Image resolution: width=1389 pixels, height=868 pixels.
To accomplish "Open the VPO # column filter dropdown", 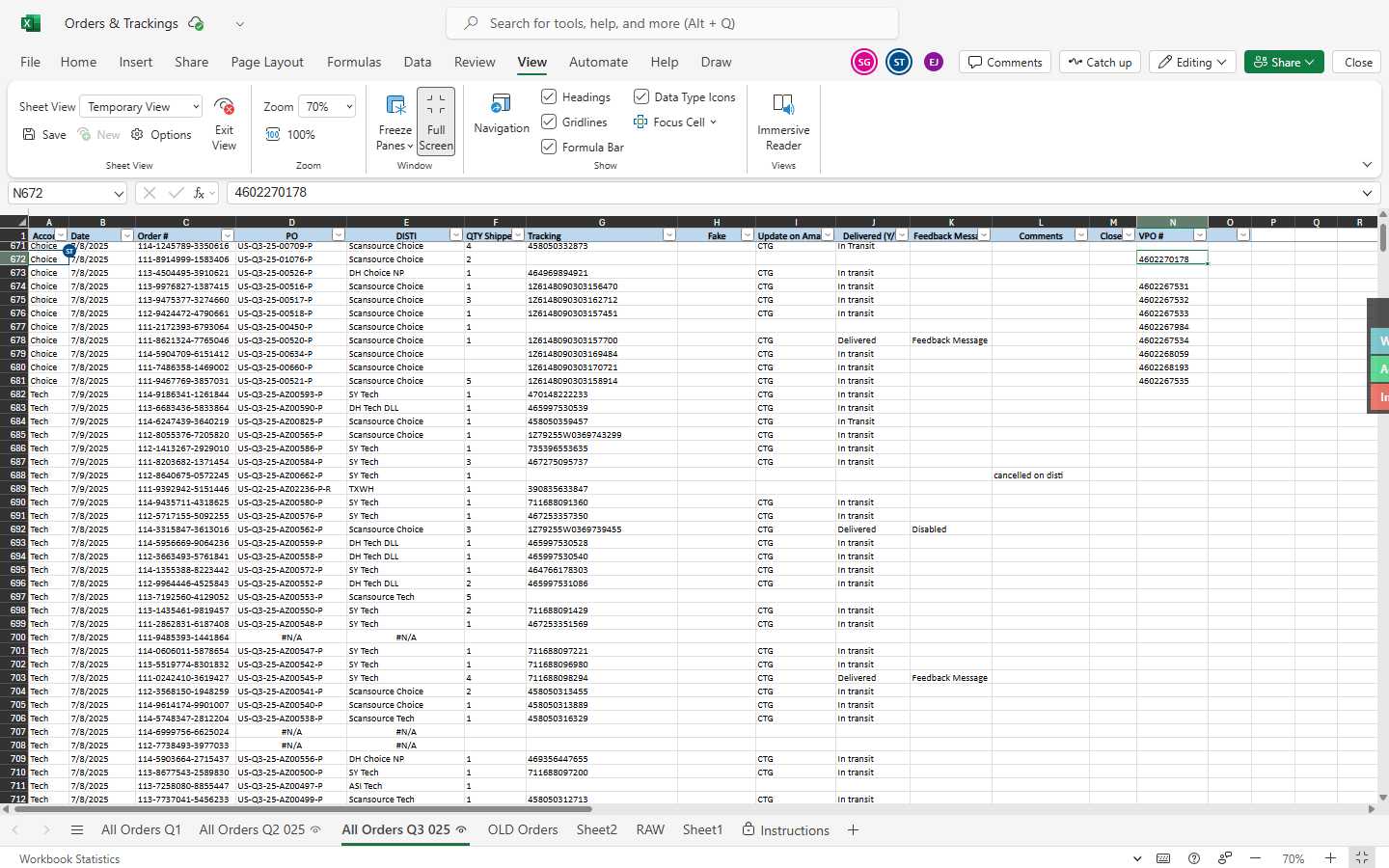I will (x=1200, y=235).
